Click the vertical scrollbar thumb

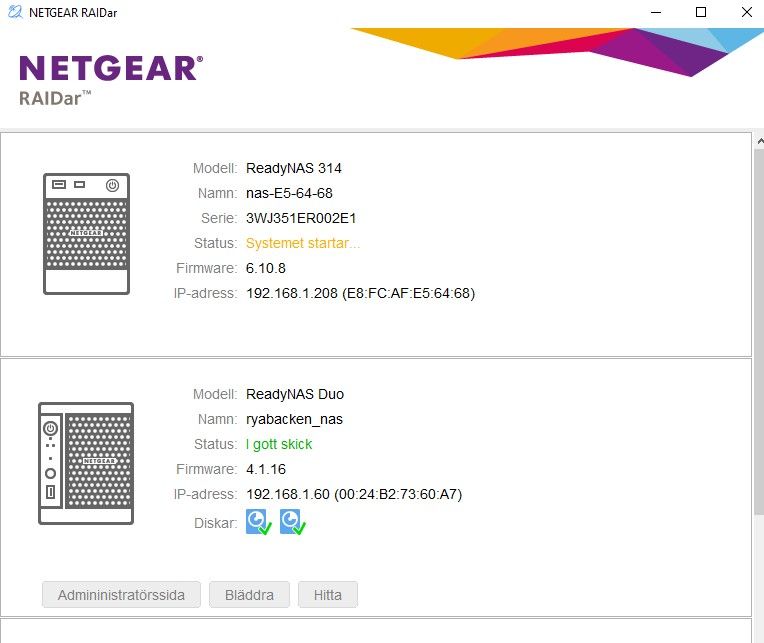759,331
